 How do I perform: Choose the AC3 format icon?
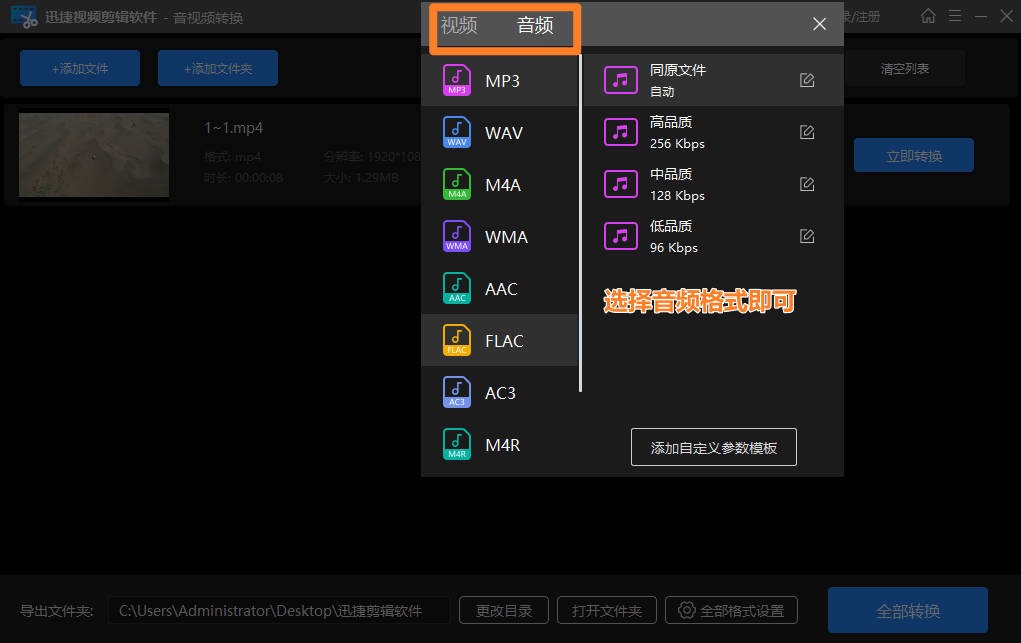456,392
